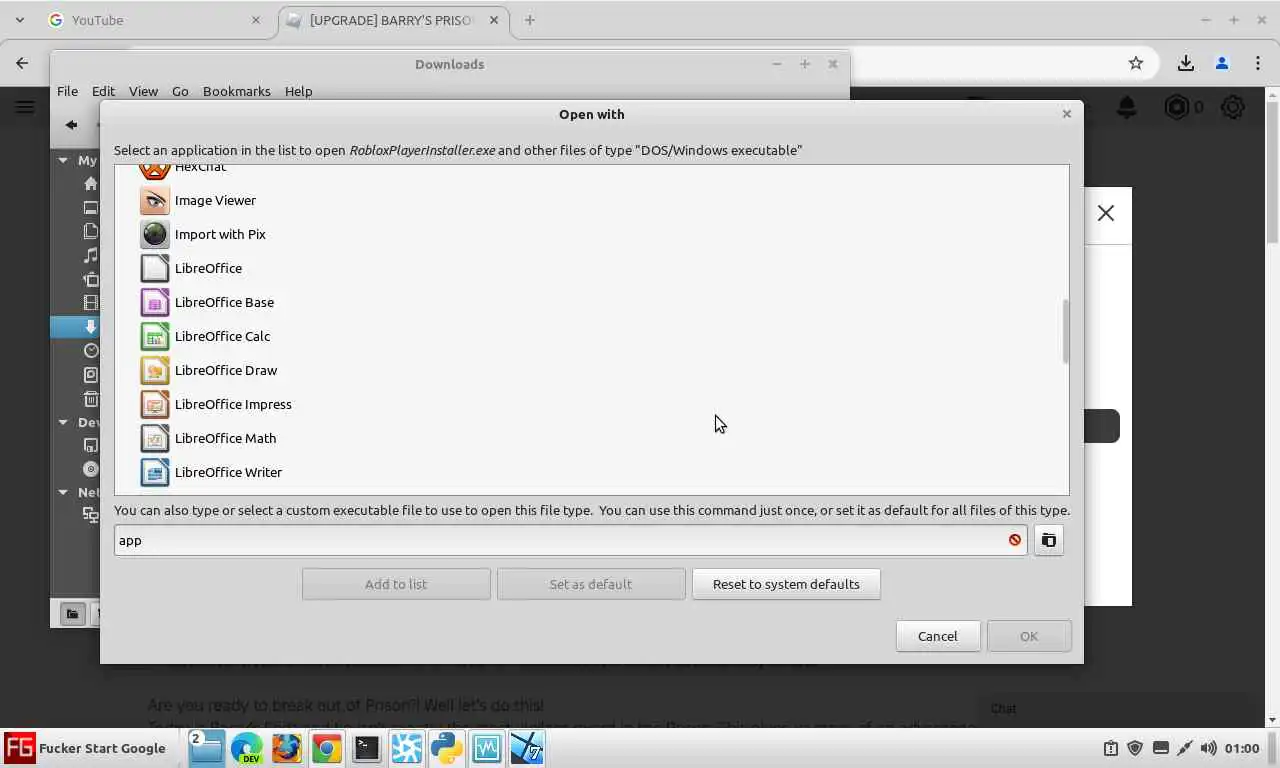Focus the custom command input field
This screenshot has width=1280, height=768.
tap(570, 540)
